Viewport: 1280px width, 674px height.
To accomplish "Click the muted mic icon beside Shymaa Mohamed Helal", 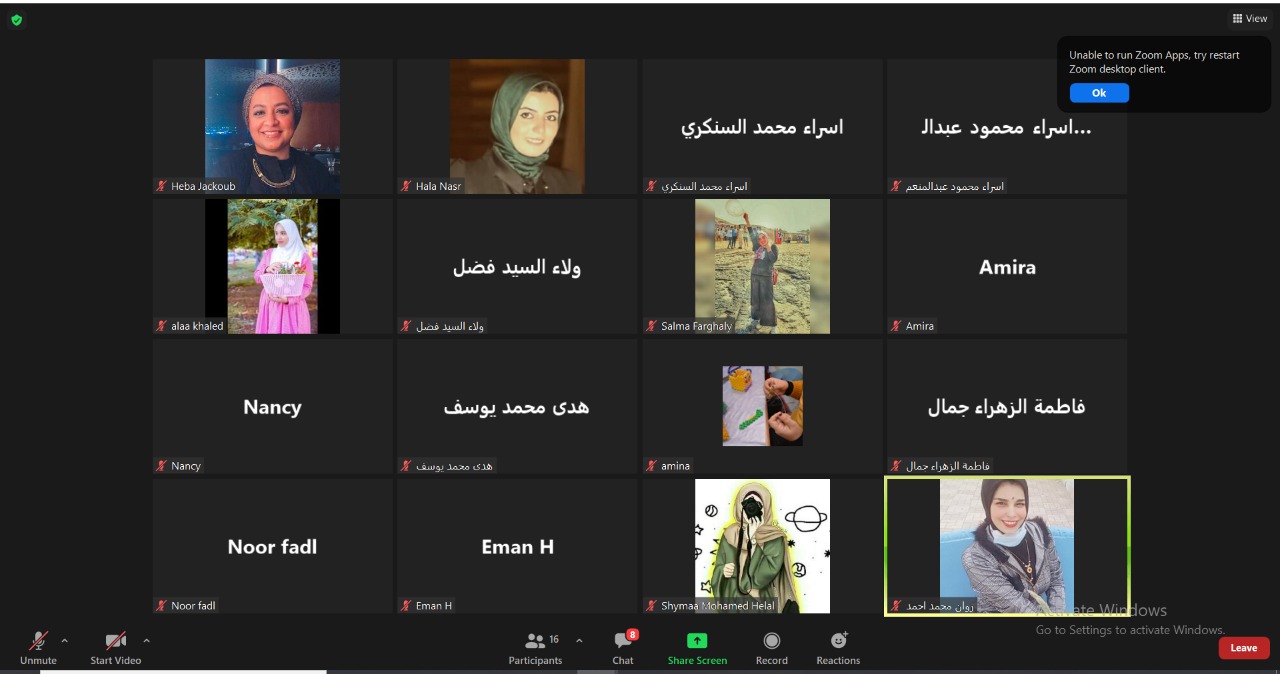I will [x=651, y=606].
